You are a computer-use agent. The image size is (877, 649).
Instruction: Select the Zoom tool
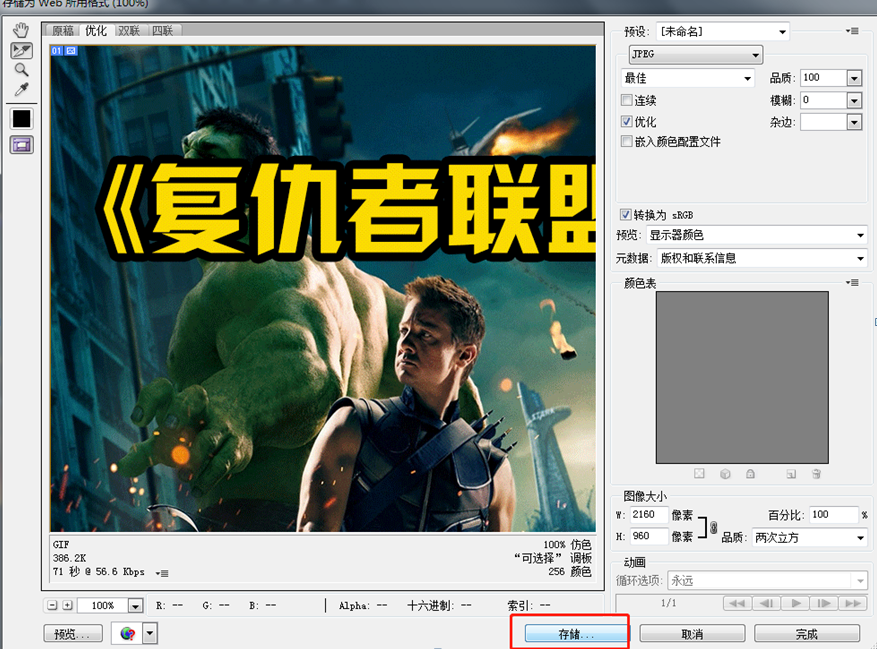coord(21,69)
